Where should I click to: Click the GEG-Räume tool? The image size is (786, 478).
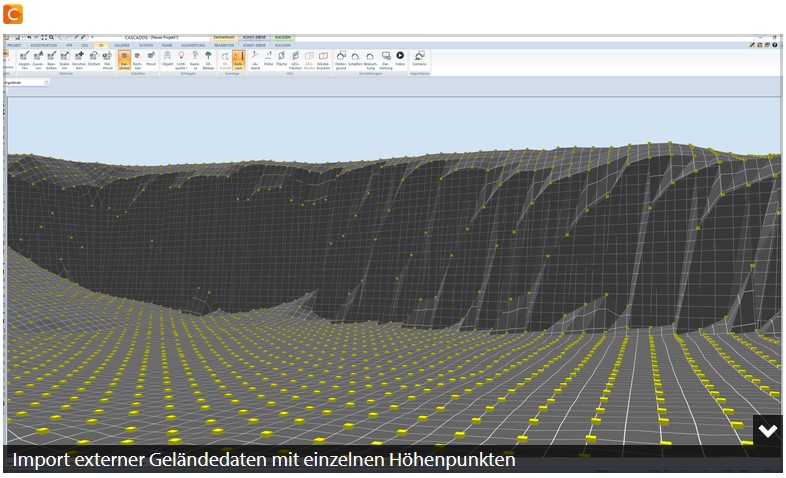309,60
